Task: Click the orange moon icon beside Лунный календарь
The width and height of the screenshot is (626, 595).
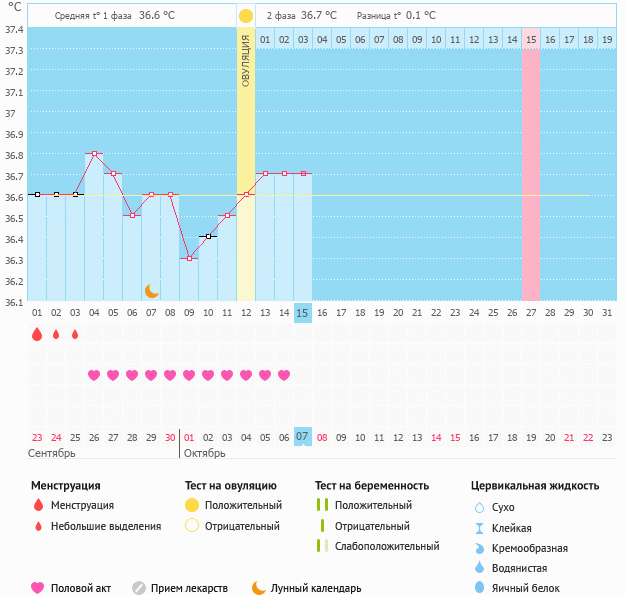Action: [x=259, y=588]
